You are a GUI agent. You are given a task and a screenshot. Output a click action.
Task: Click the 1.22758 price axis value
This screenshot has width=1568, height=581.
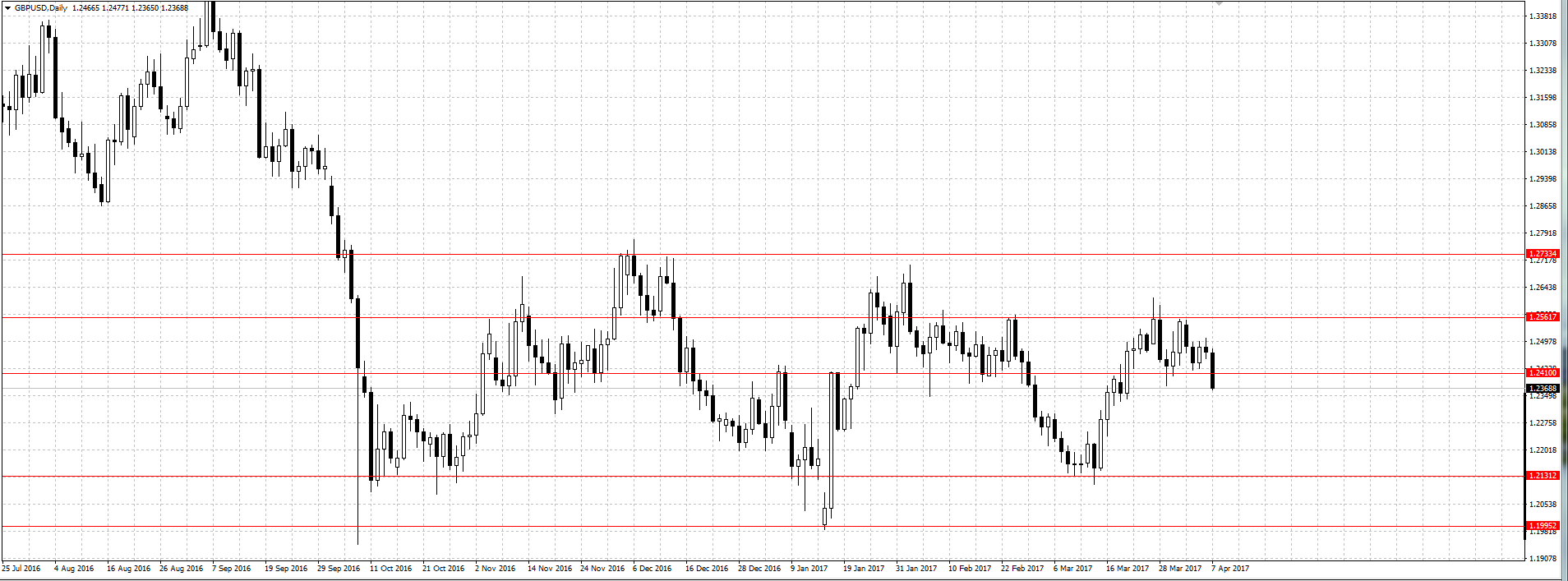pos(1543,423)
